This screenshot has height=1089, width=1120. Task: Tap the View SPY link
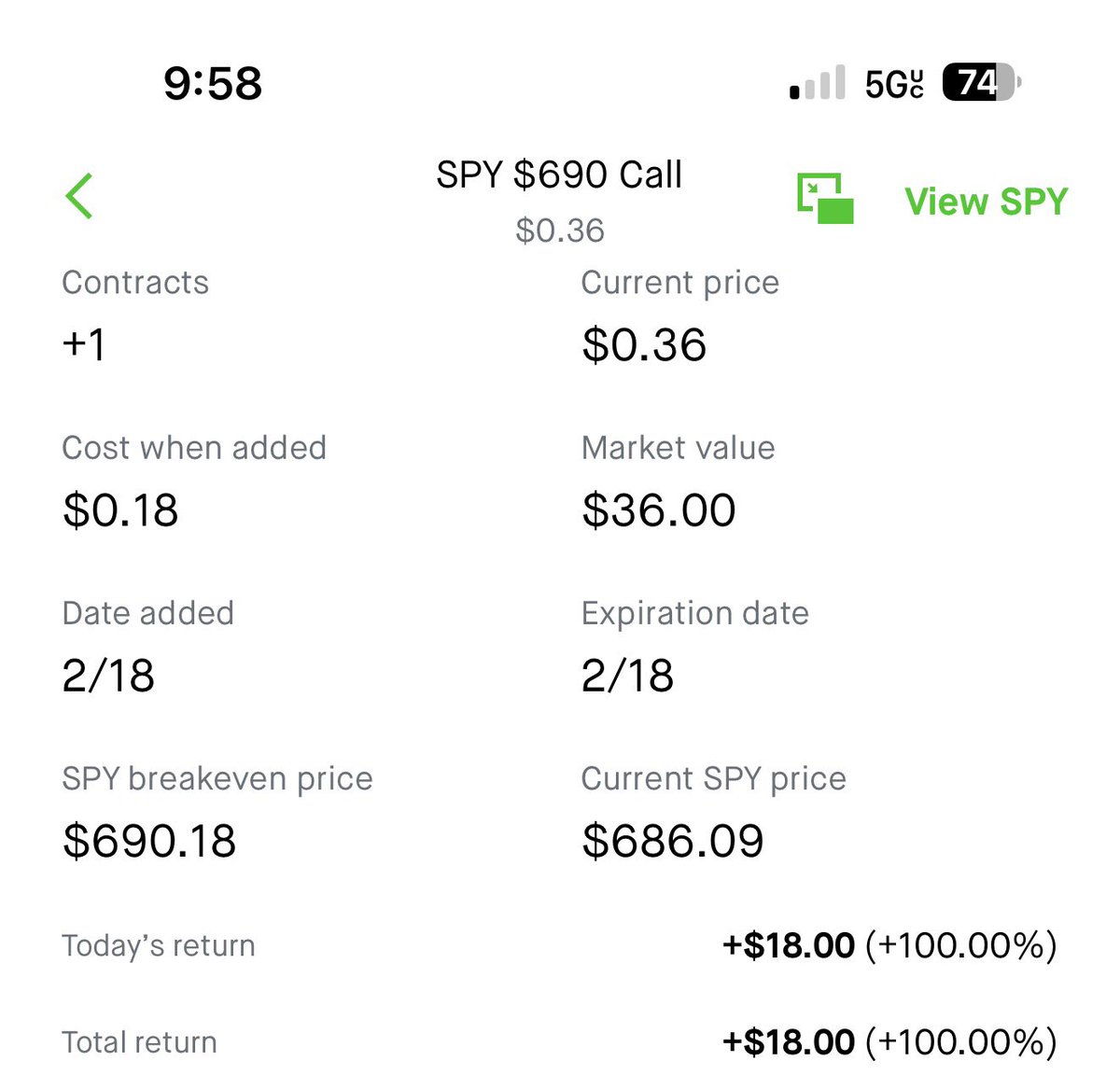coord(986,202)
